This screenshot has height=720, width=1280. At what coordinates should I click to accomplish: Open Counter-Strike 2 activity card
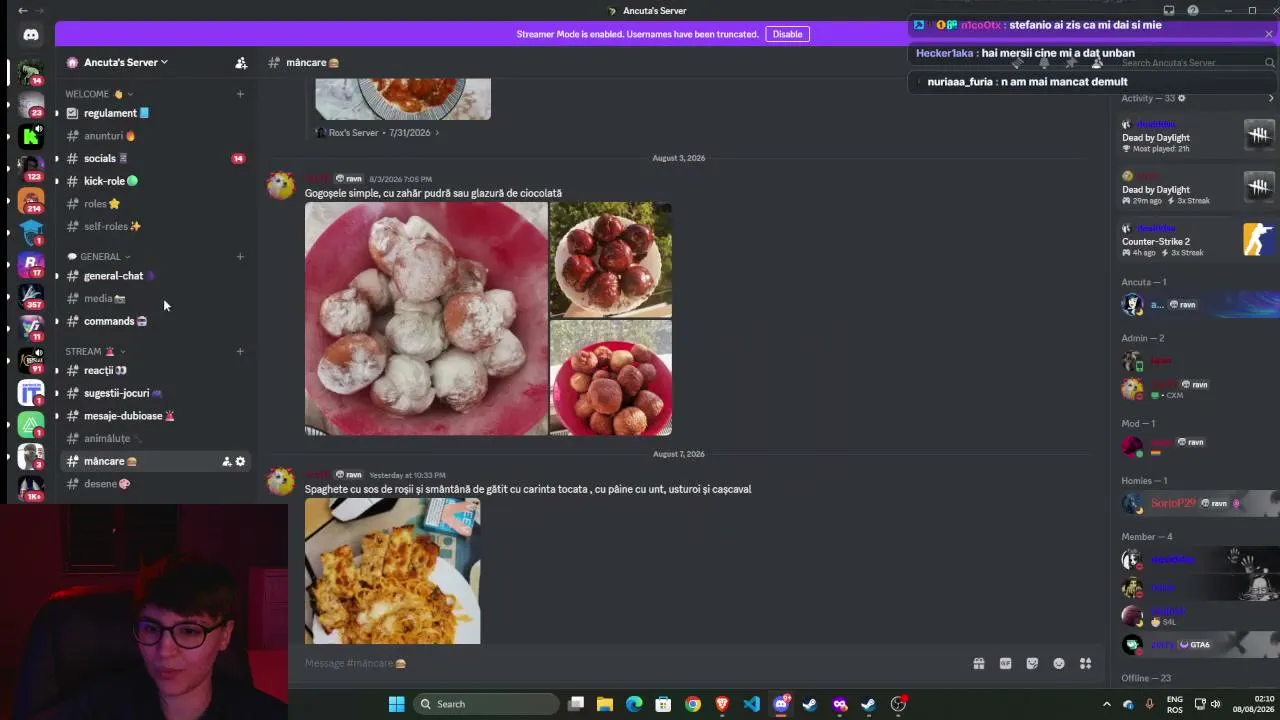tap(1198, 241)
